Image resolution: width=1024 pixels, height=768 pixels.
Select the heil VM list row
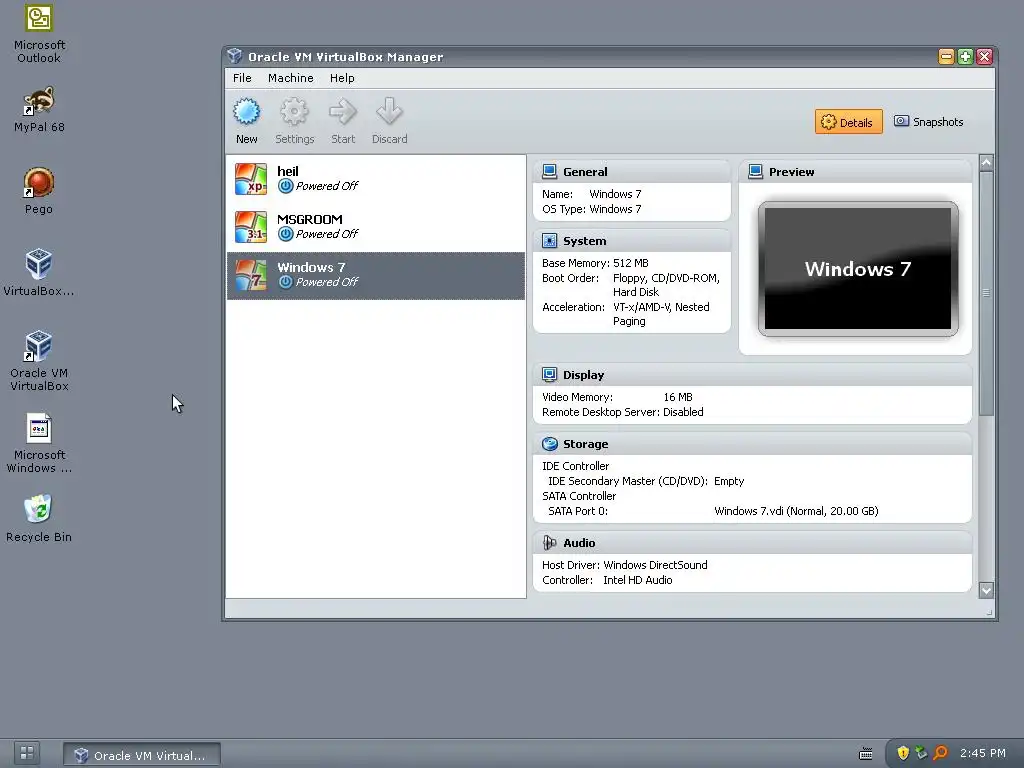coord(376,179)
